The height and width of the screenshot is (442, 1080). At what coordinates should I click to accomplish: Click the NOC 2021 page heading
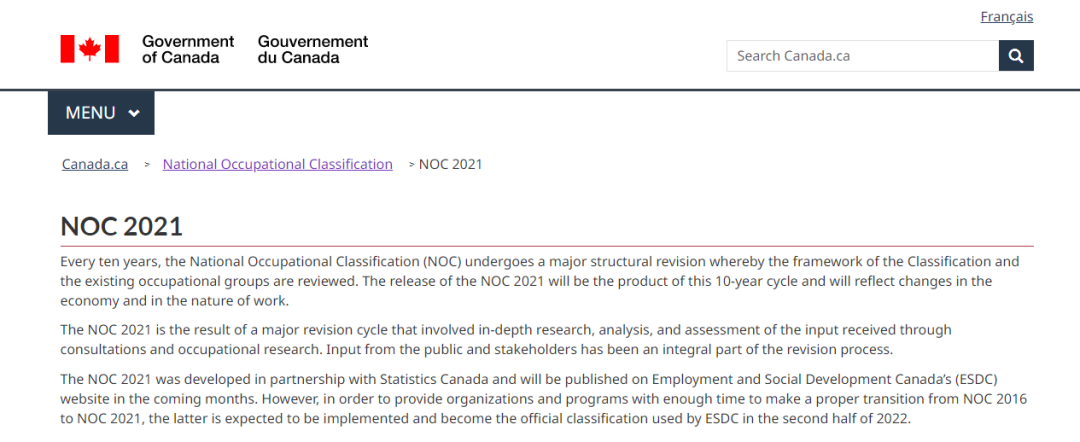122,227
